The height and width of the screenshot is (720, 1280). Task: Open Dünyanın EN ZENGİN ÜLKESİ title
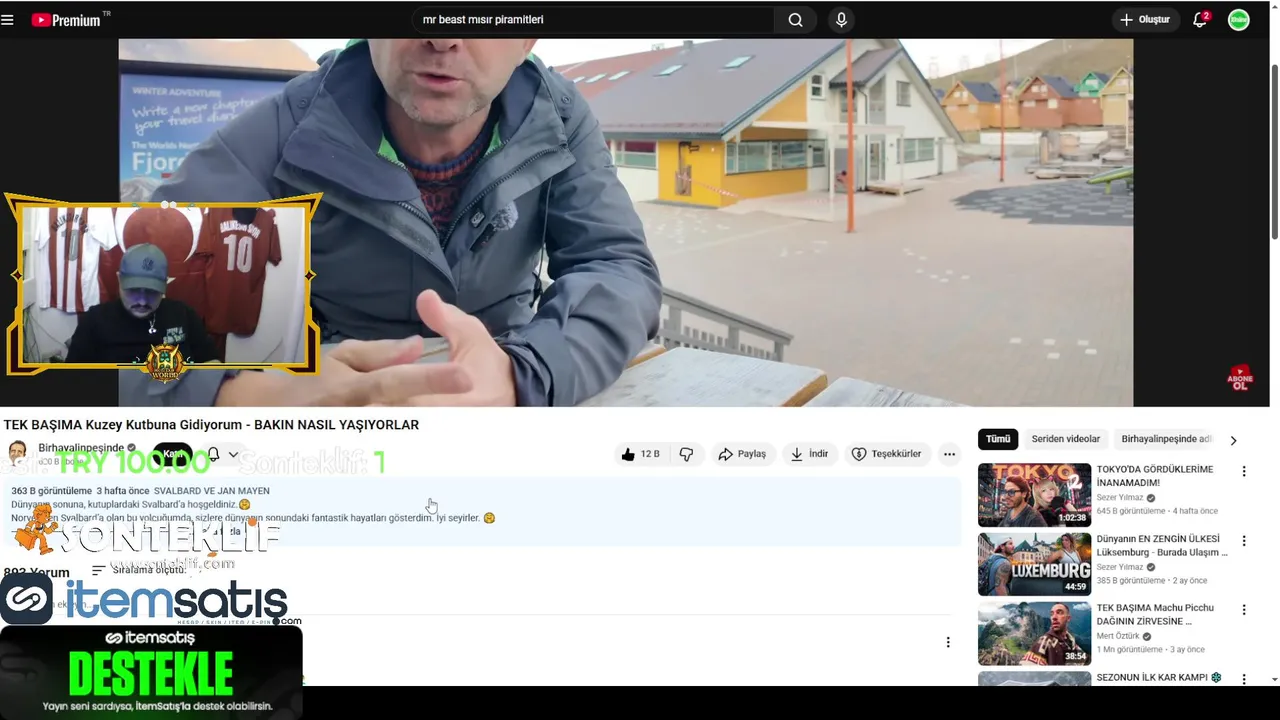point(1162,545)
